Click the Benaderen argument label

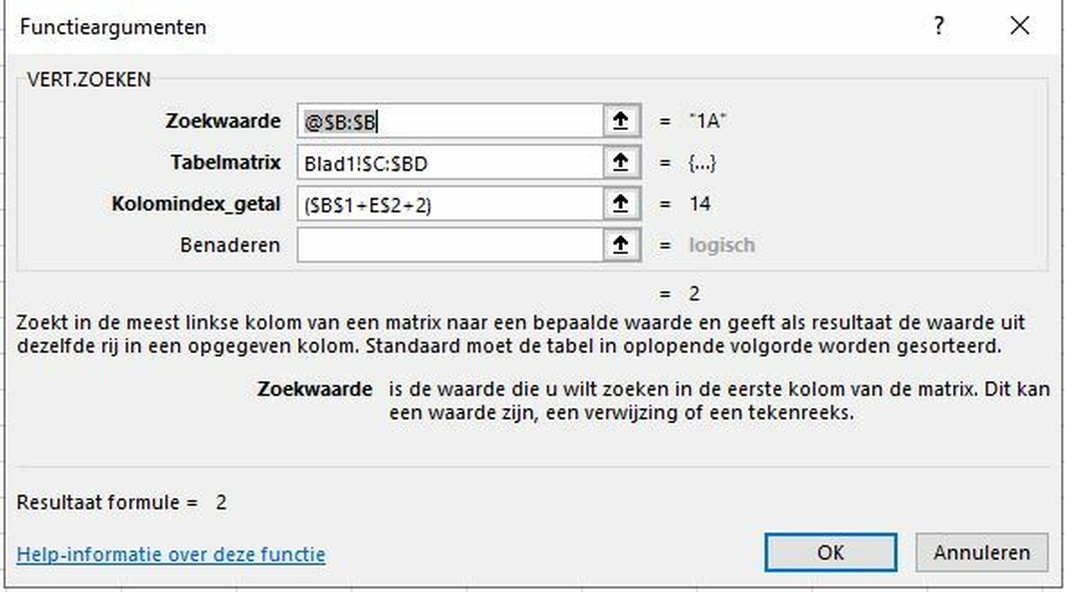230,245
